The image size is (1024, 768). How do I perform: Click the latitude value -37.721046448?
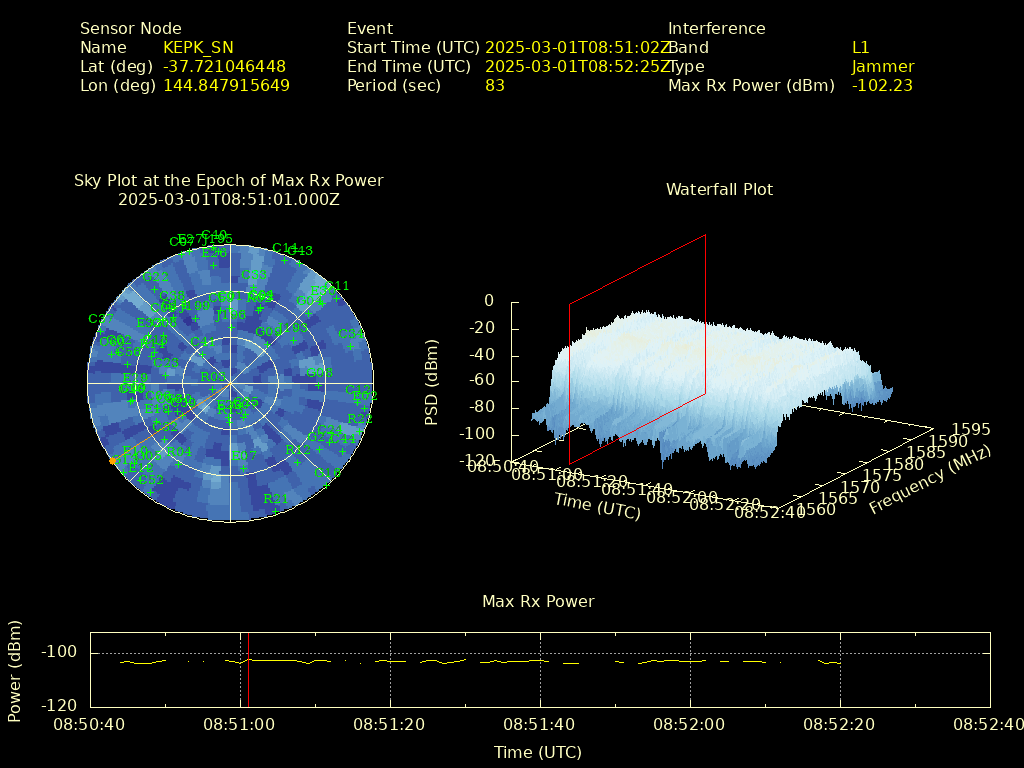224,67
